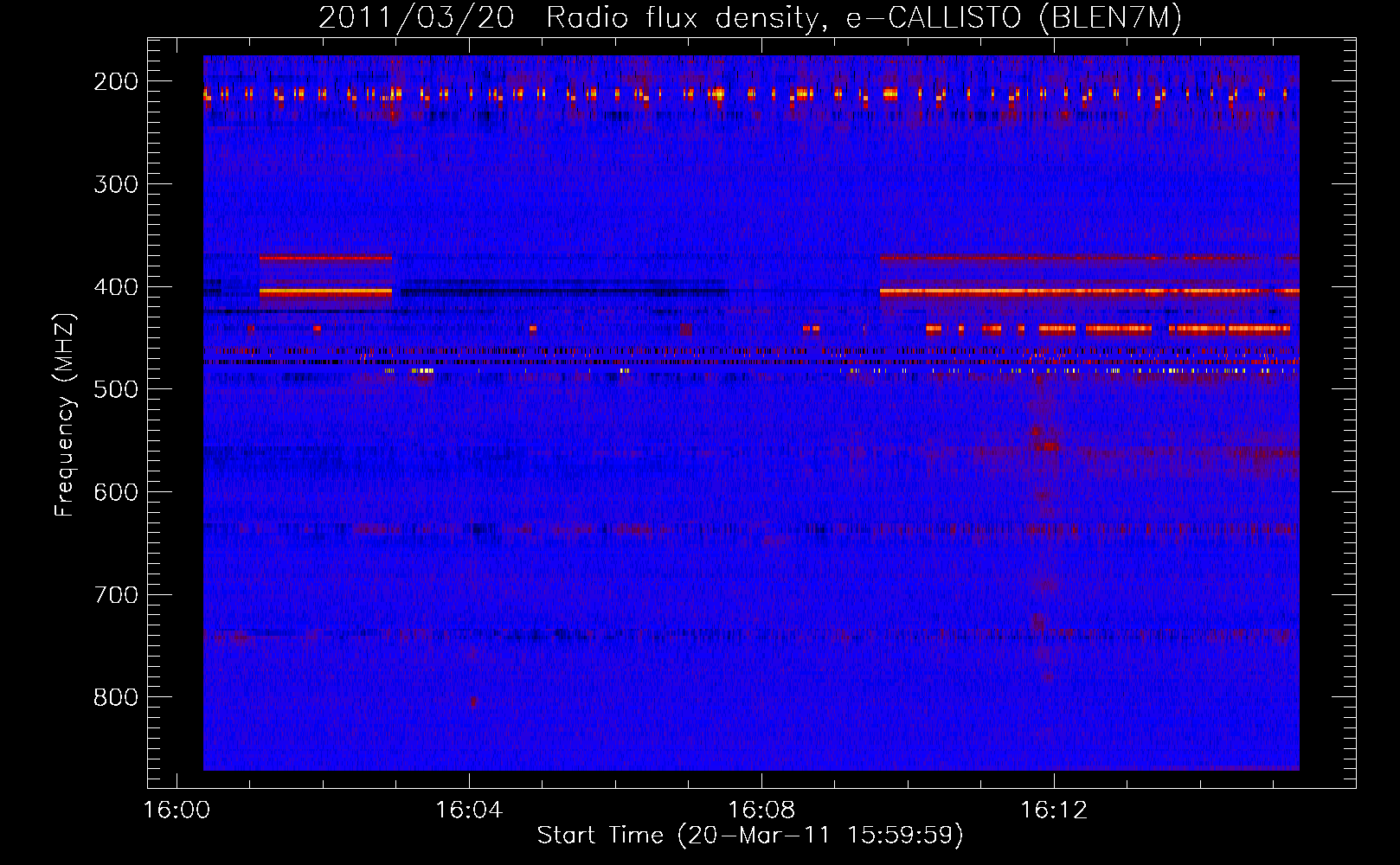Click the 'Start Time (20-Mar-11 15:59:59)' label

pos(750,836)
